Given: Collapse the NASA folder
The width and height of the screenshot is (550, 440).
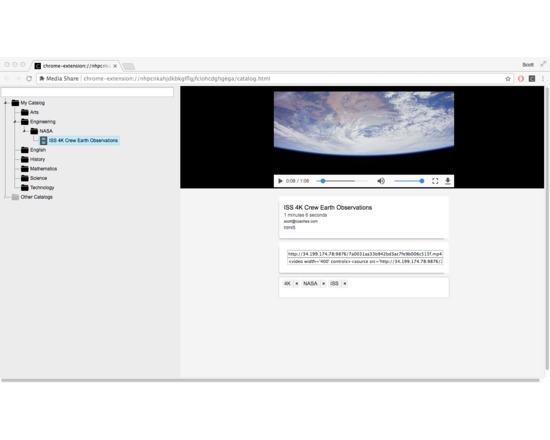Looking at the screenshot, I should [x=25, y=131].
